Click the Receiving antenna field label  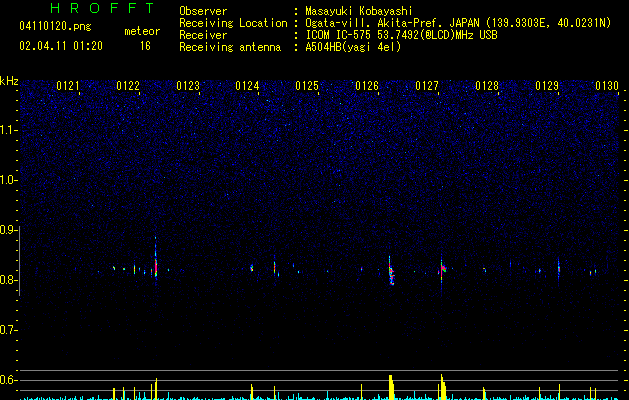coord(230,47)
